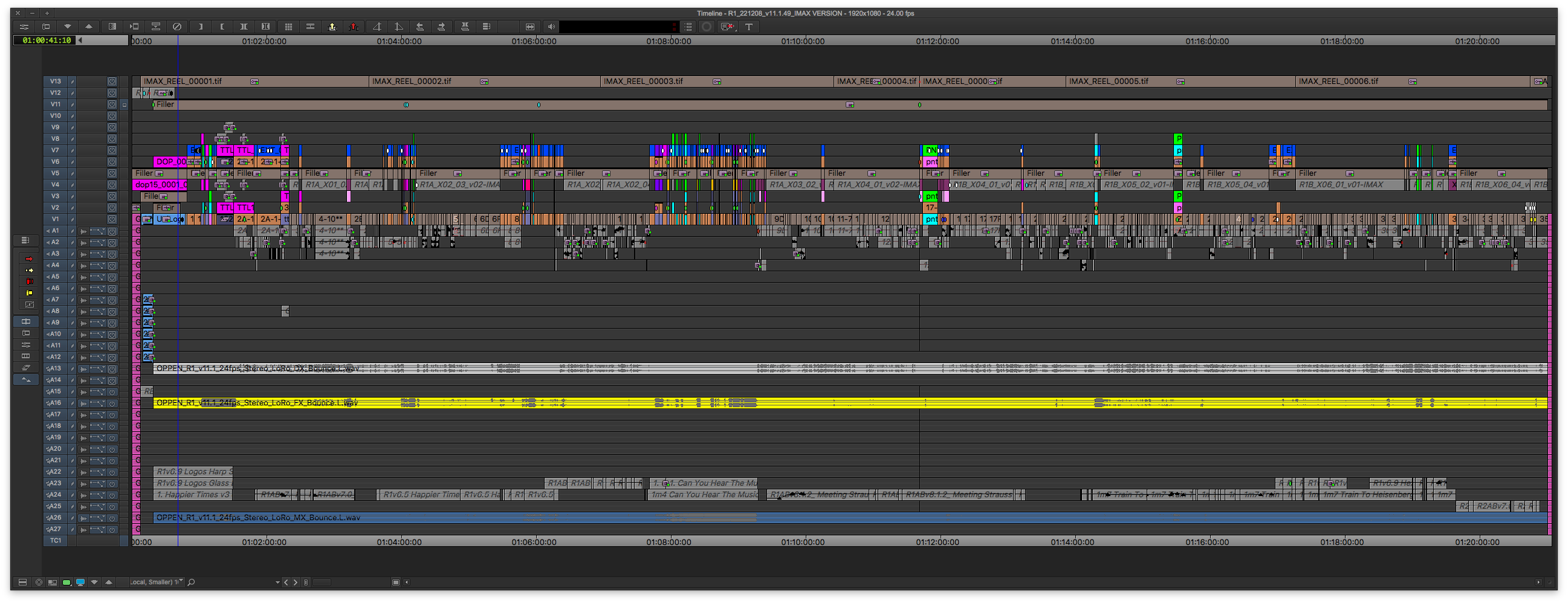Viewport: 1568px width, 603px height.
Task: Select the A22 track label
Action: click(55, 472)
